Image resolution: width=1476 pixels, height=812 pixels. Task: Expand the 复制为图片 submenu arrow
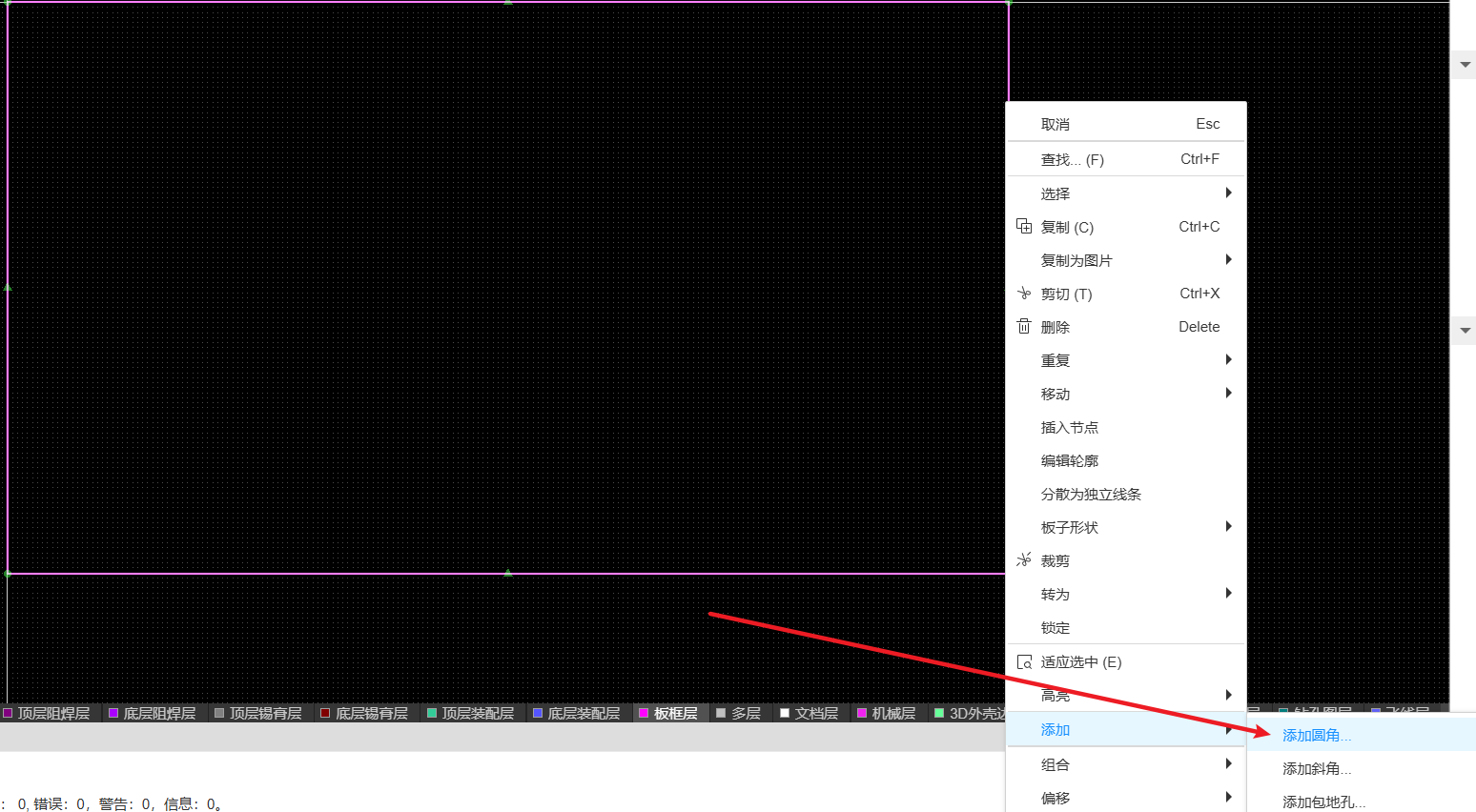1229,259
